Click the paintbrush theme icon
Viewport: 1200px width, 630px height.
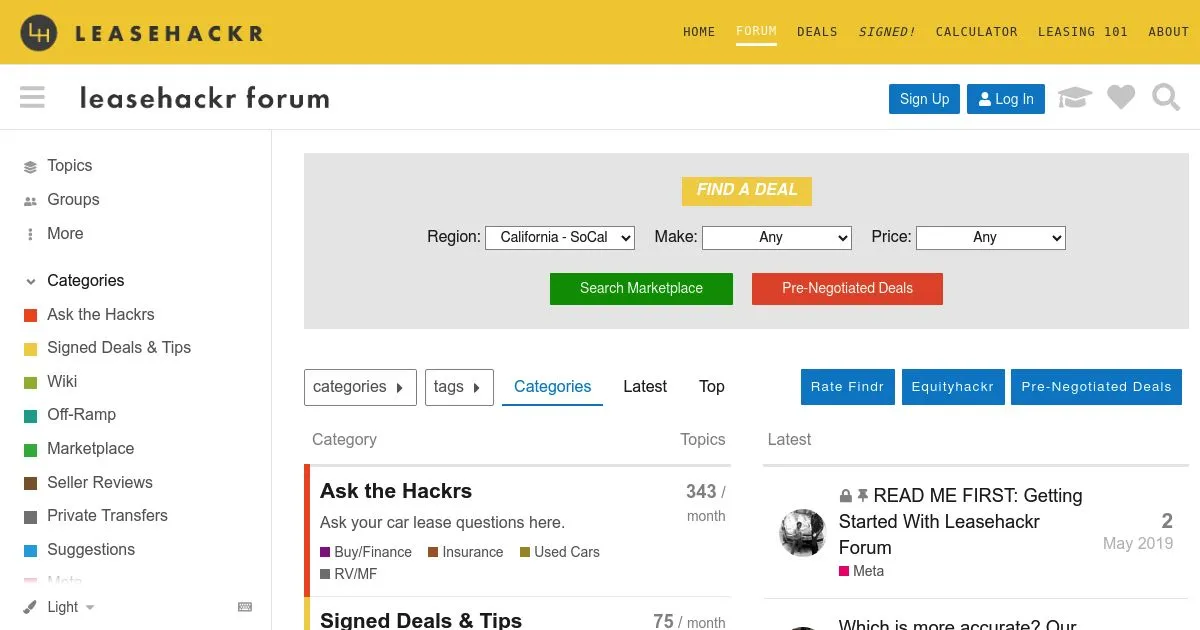click(30, 607)
